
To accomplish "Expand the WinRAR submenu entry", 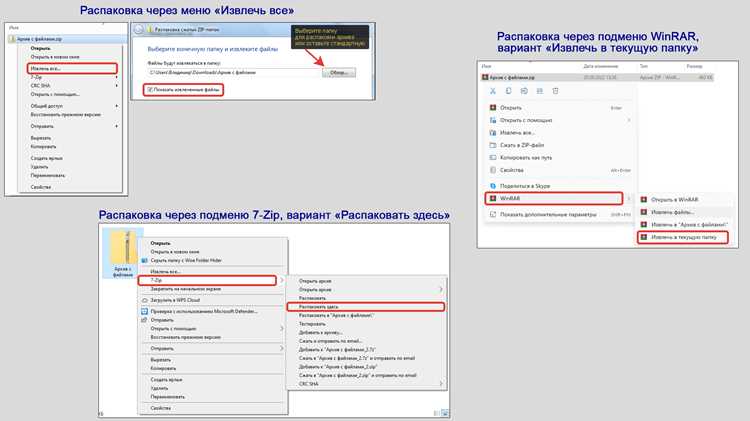I will (554, 199).
